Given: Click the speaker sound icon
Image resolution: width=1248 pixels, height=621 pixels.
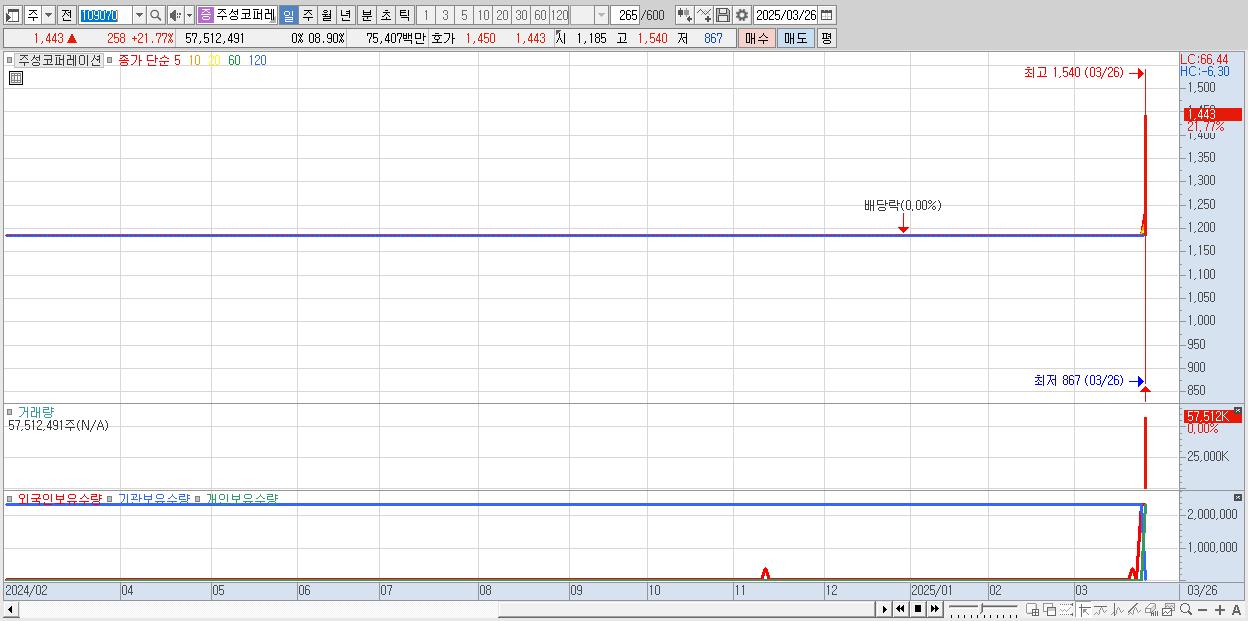Looking at the screenshot, I should click(x=175, y=15).
